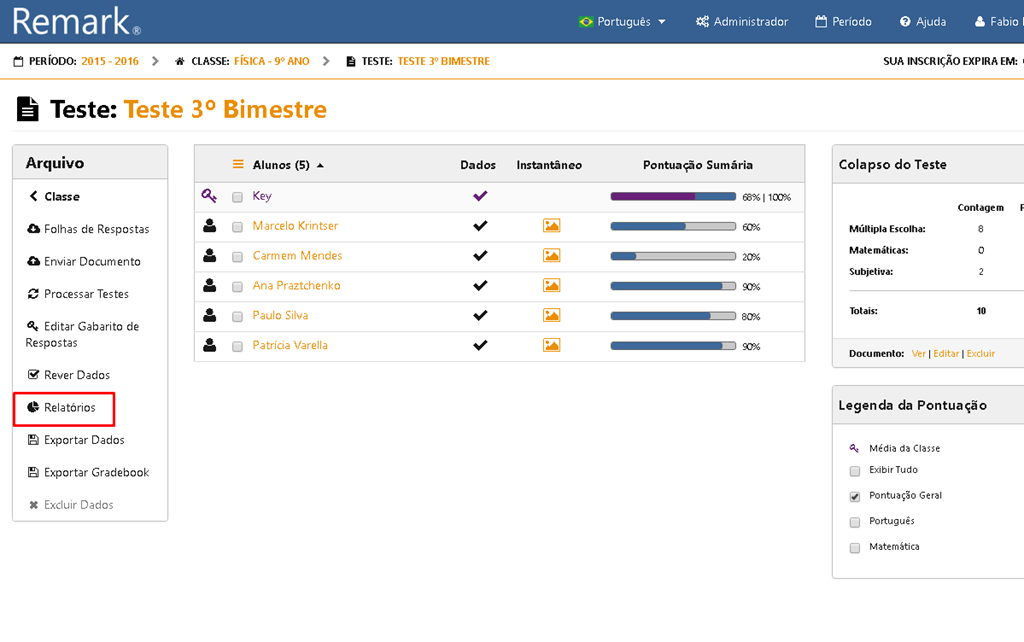Open the Administrador menu

pos(742,22)
